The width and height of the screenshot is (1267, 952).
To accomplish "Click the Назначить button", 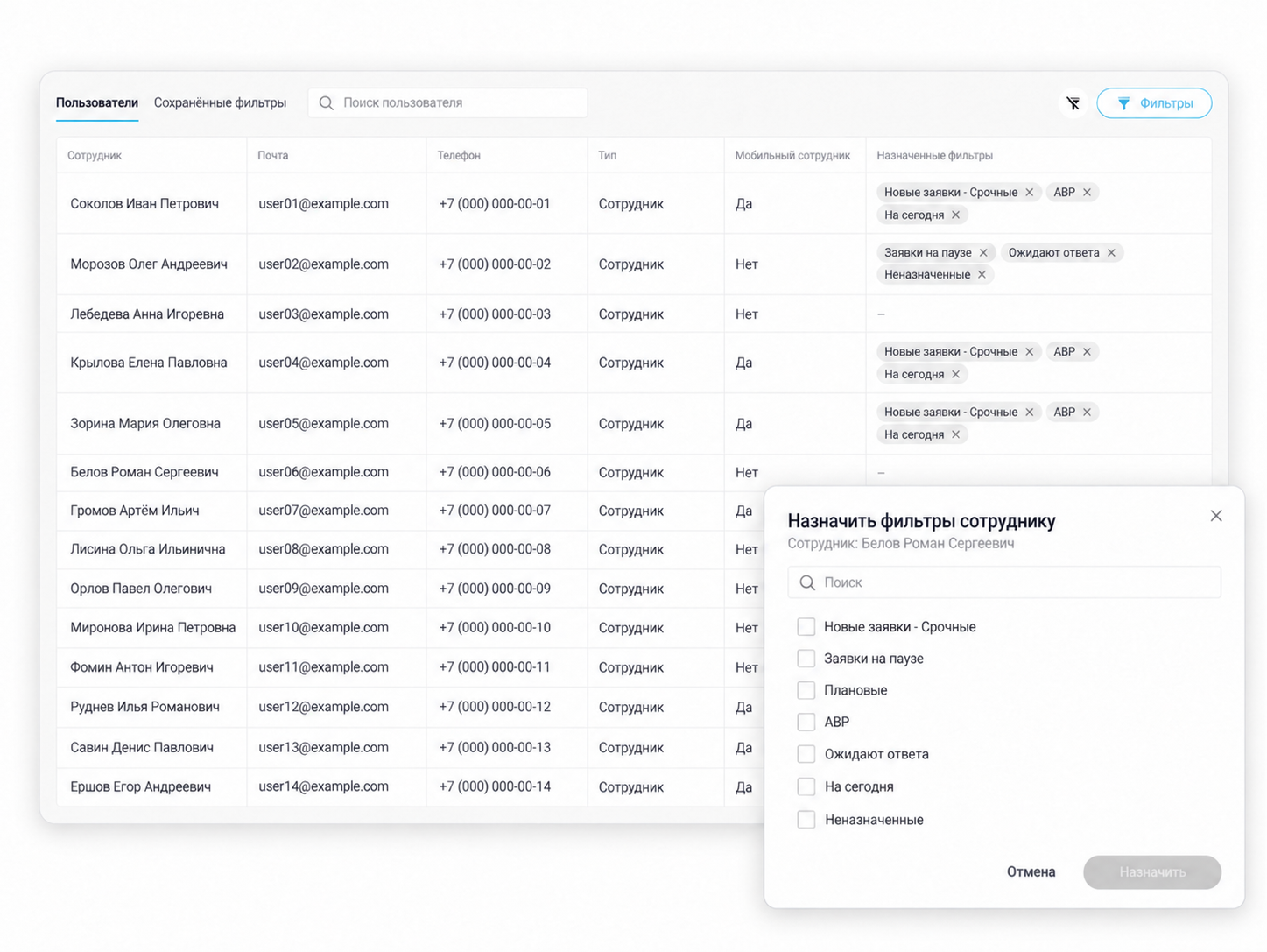I will (x=1152, y=872).
